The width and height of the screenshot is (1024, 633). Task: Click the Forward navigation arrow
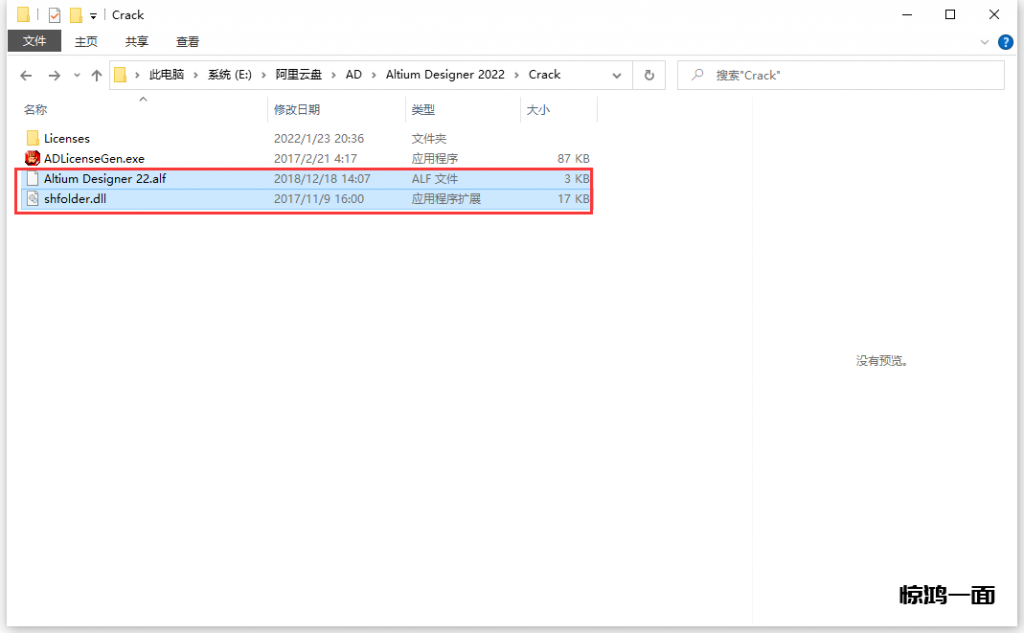(x=54, y=75)
